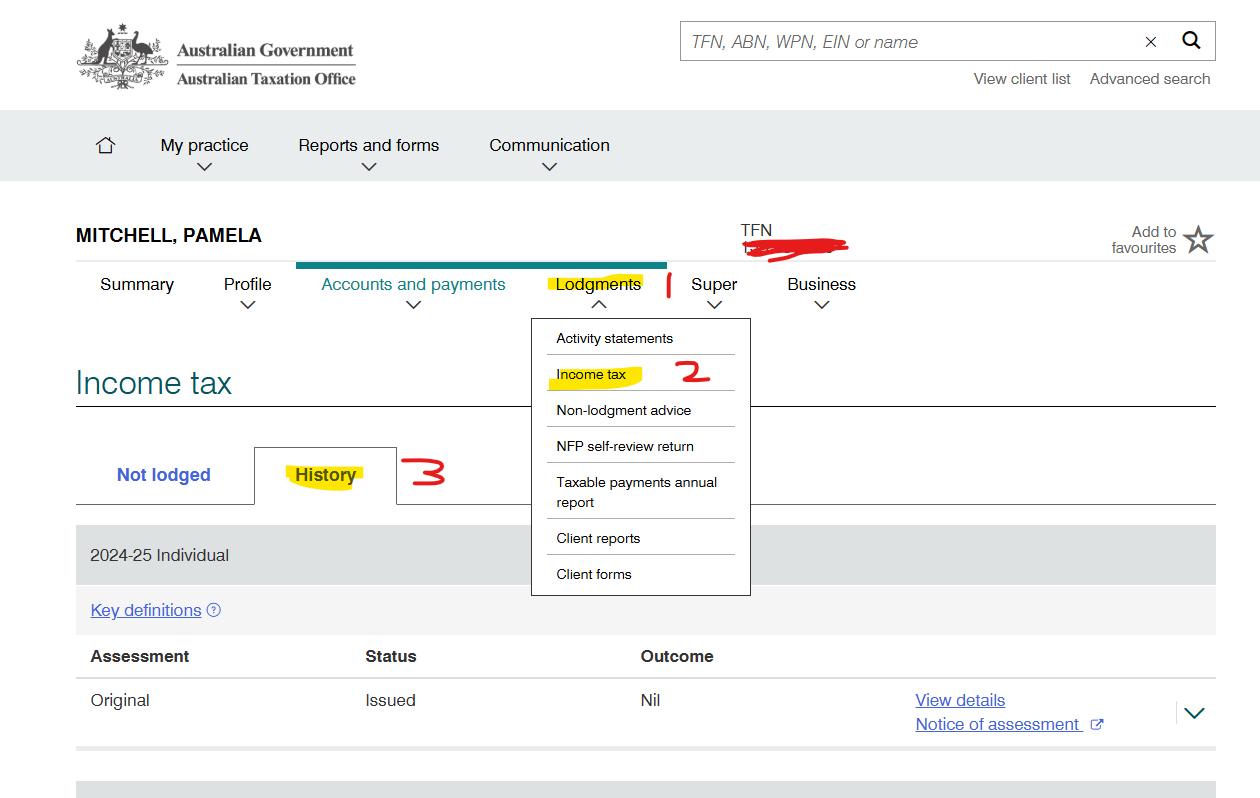
Task: Click the Original assessment cell
Action: point(120,700)
